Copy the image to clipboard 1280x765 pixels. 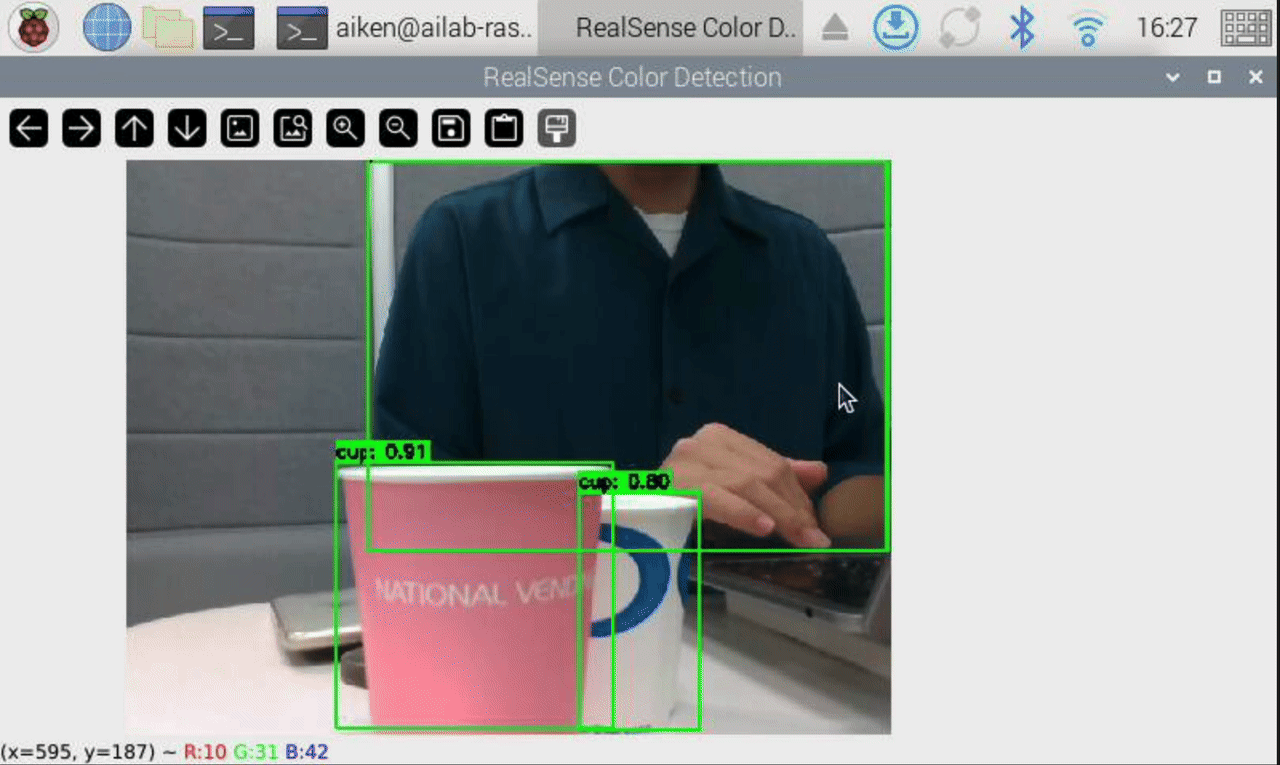click(x=504, y=128)
